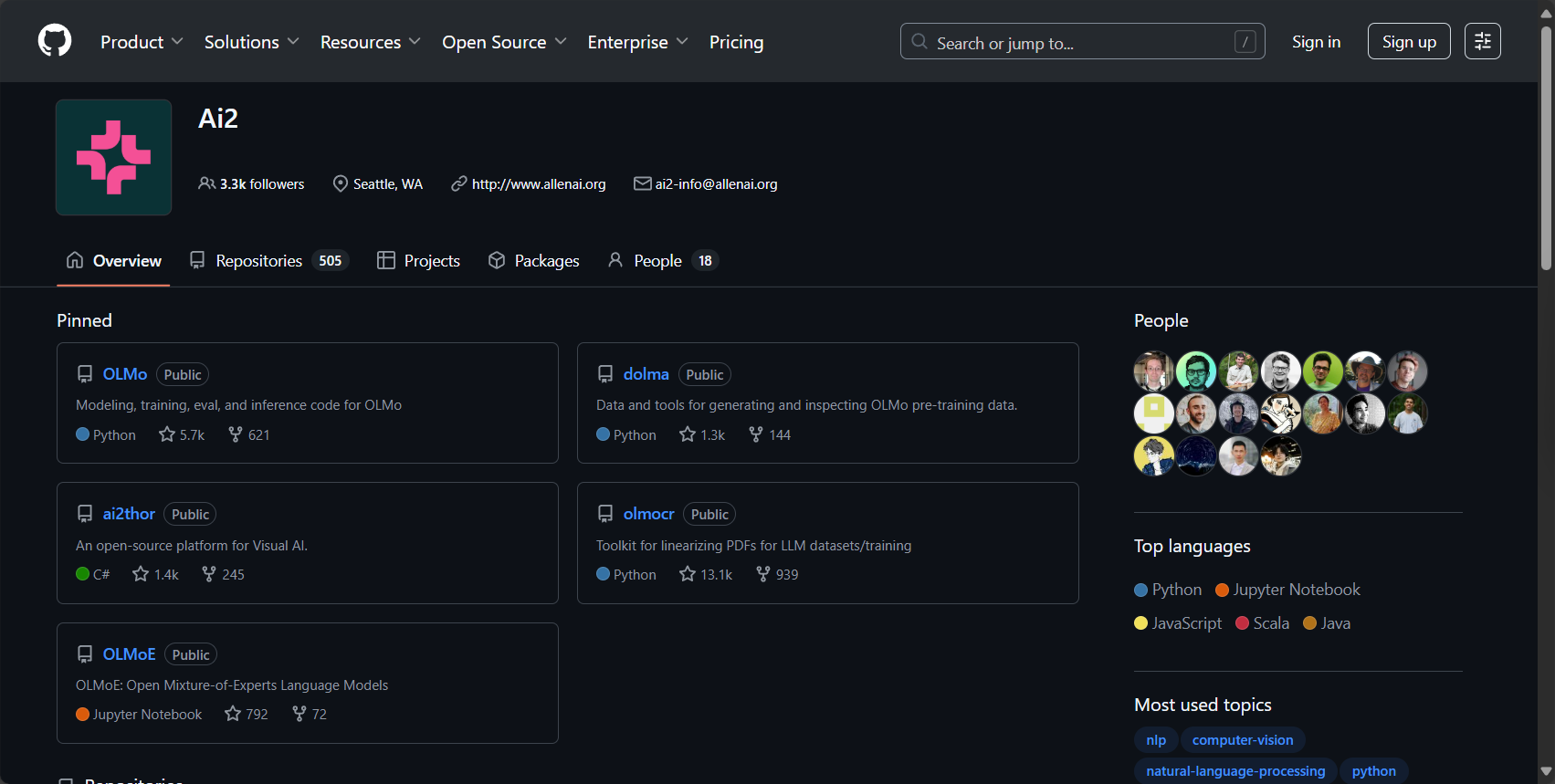Click the Projects table icon
The height and width of the screenshot is (784, 1555).
point(386,260)
